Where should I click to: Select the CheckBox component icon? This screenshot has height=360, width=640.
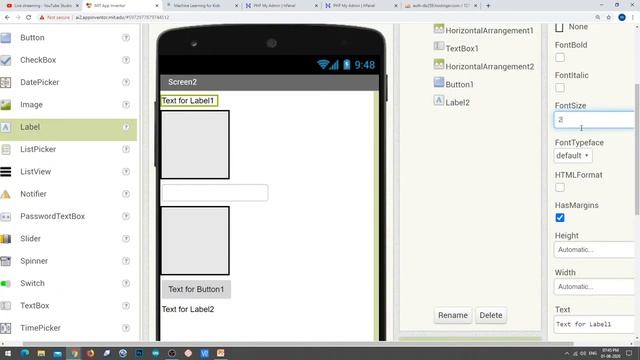coord(6,60)
